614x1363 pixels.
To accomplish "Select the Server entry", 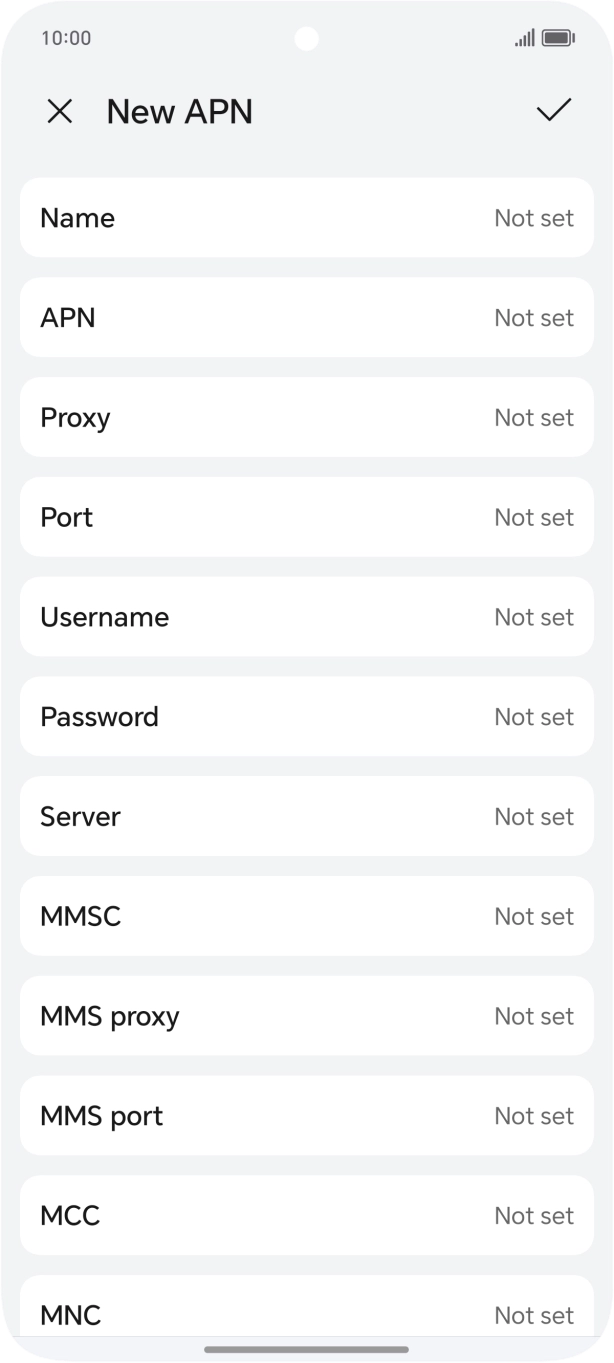I will pos(306,816).
